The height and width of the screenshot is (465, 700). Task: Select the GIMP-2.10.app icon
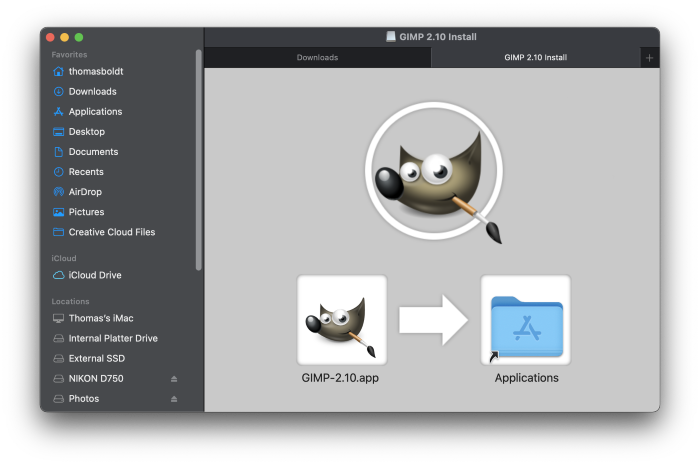(x=342, y=320)
